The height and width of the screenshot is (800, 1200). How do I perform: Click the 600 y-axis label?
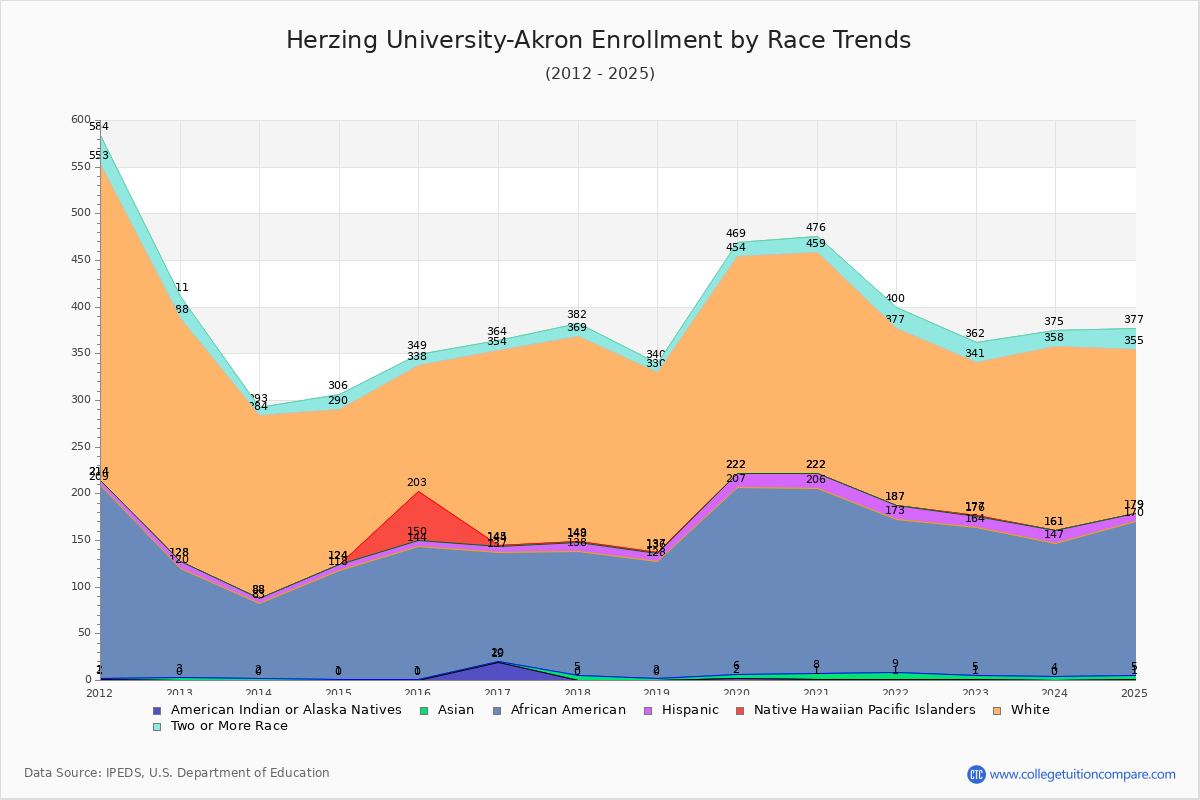pyautogui.click(x=80, y=120)
